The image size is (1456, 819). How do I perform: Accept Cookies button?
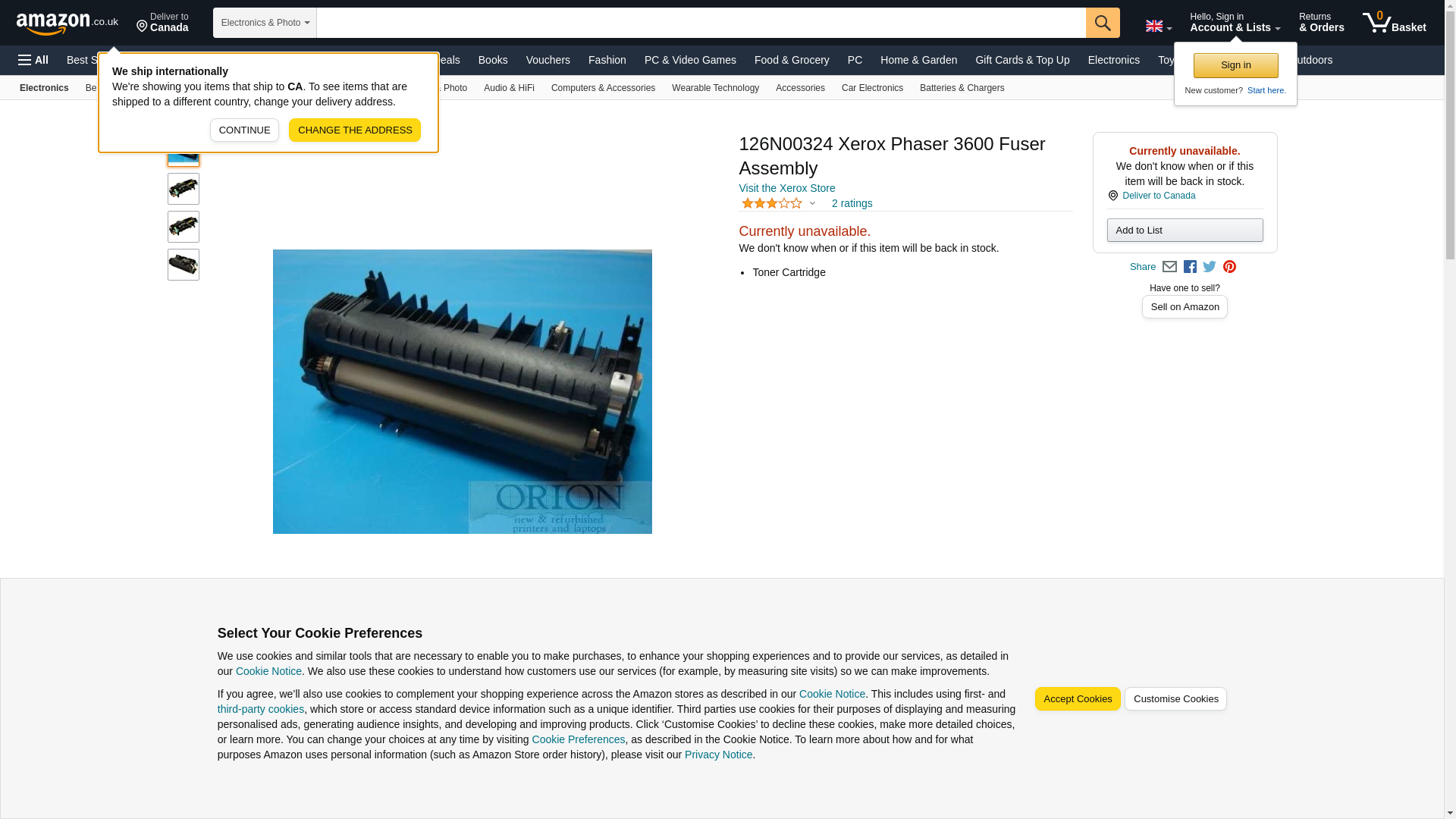coord(1078,699)
